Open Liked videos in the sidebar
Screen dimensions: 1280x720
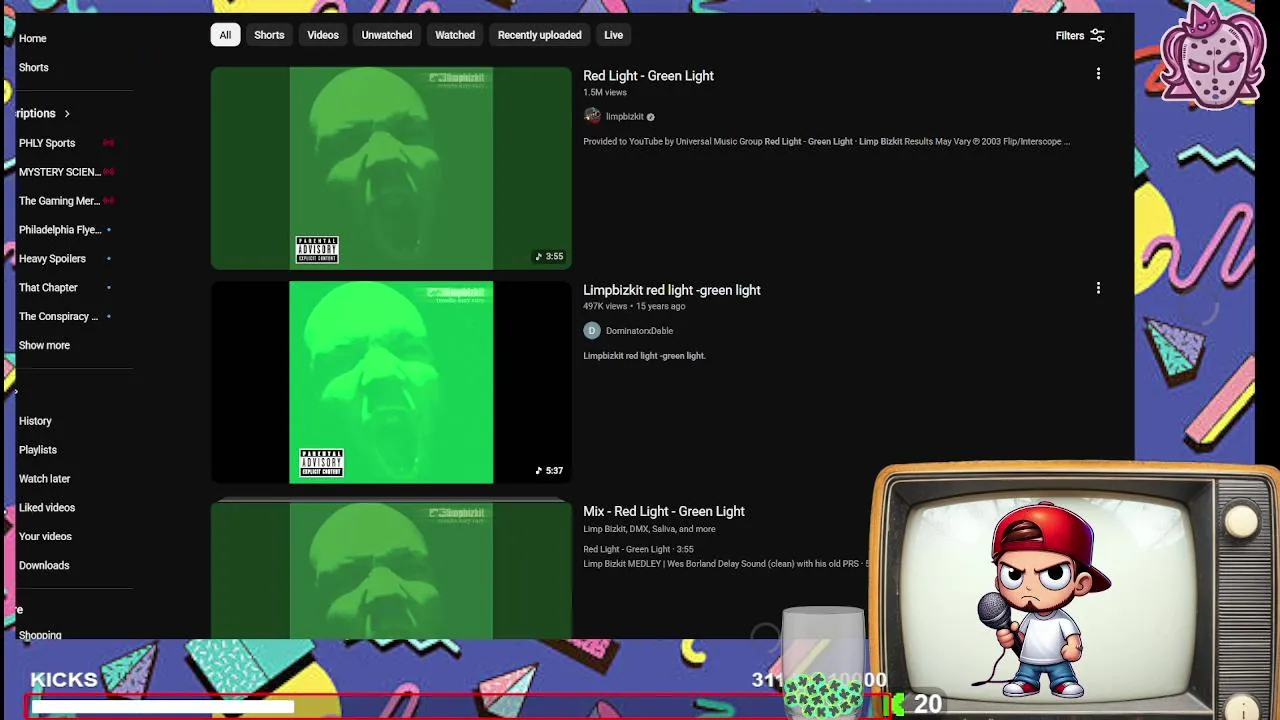point(47,508)
